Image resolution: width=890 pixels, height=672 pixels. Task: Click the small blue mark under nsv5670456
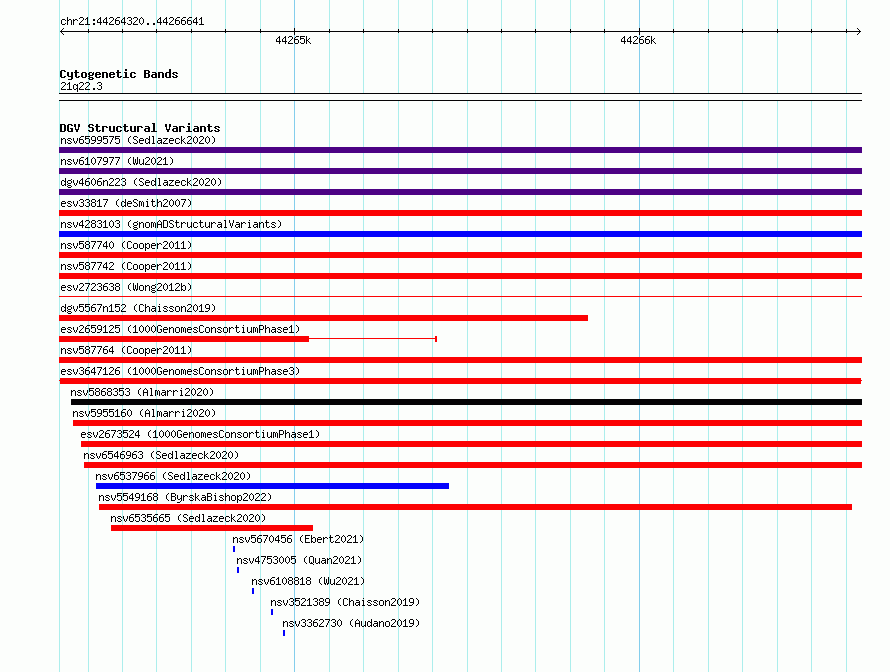point(234,549)
